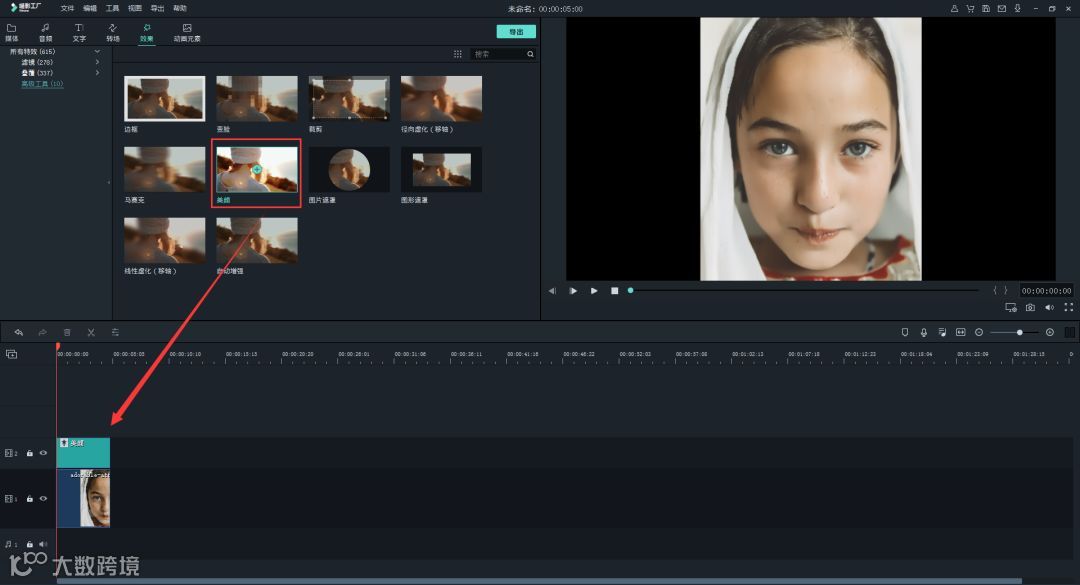
Task: Toggle the lock on video track 1
Action: click(30, 498)
